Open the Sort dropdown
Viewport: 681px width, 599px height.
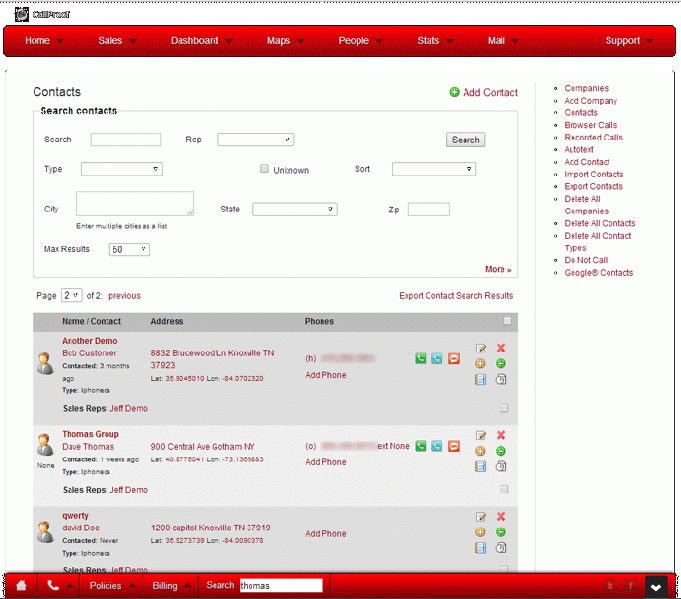pyautogui.click(x=433, y=169)
